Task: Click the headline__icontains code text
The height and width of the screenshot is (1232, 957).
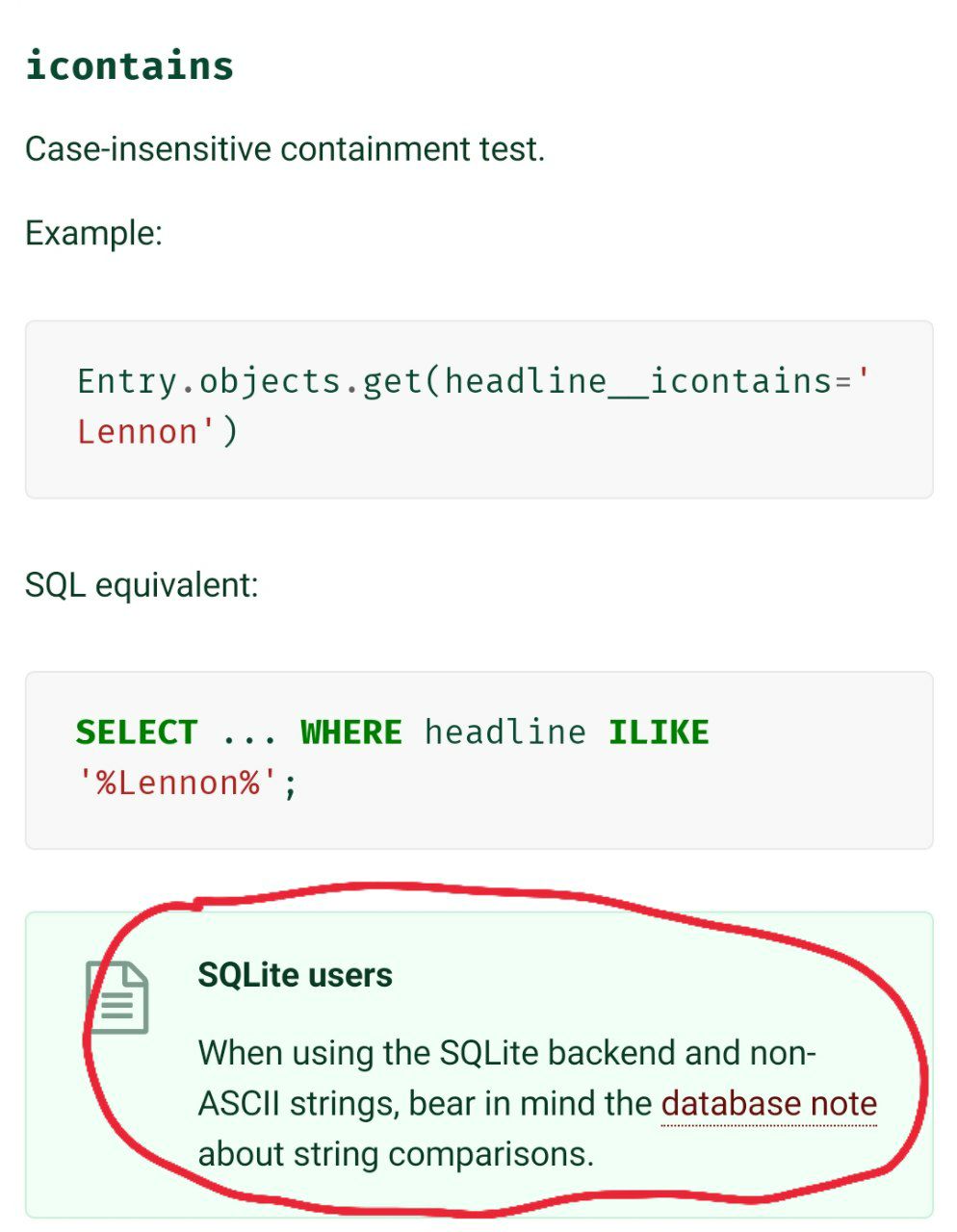Action: (x=638, y=381)
